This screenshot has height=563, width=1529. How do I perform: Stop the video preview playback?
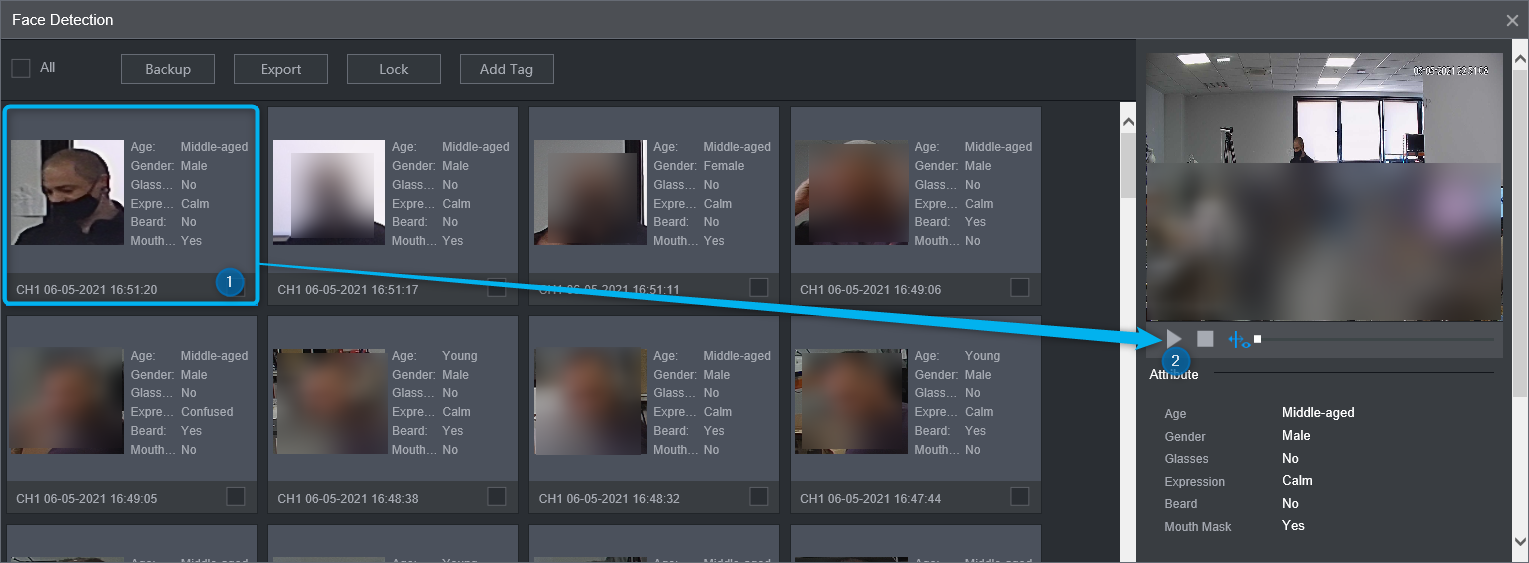point(1206,339)
